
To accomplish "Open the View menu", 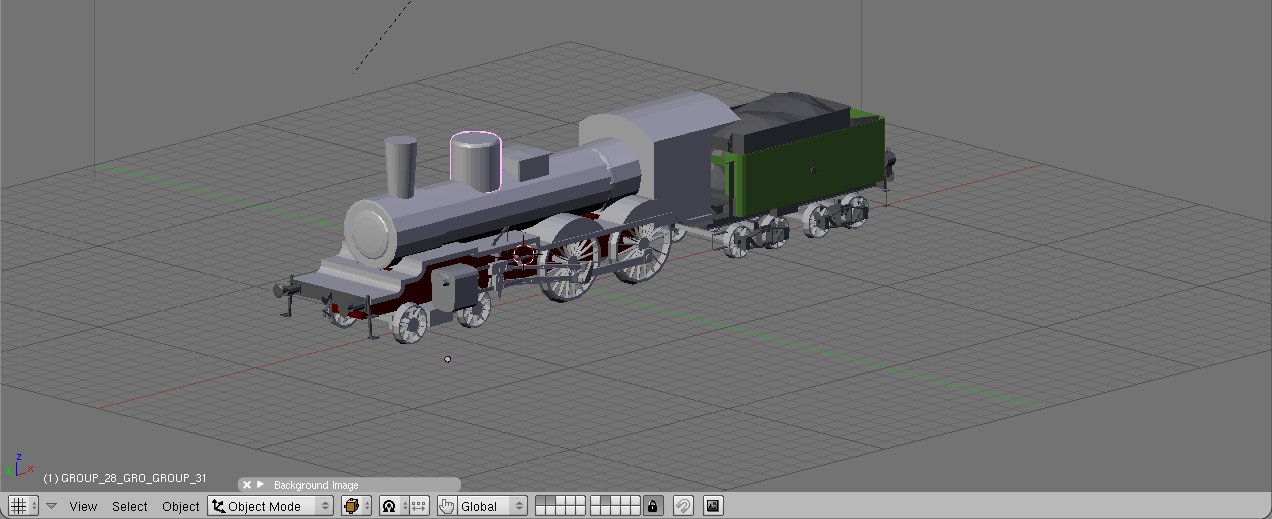I will coord(83,506).
